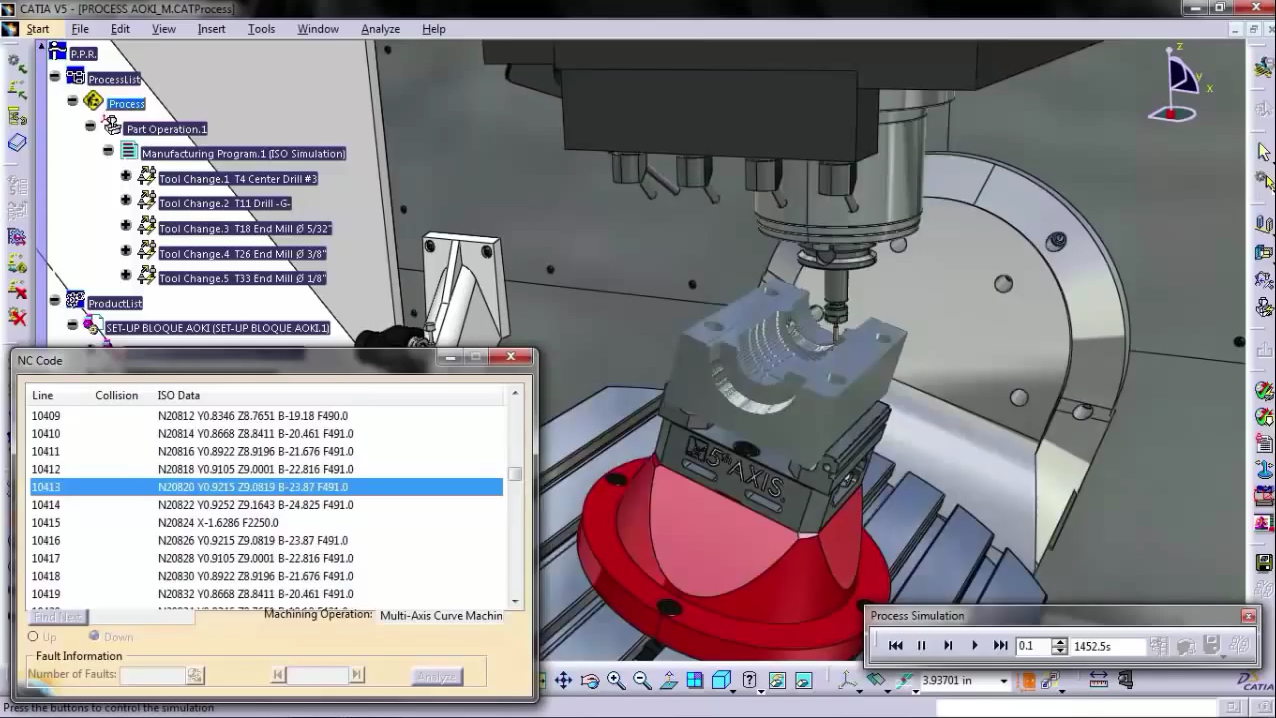Select NC code line 10415
The image size is (1276, 718).
266,523
